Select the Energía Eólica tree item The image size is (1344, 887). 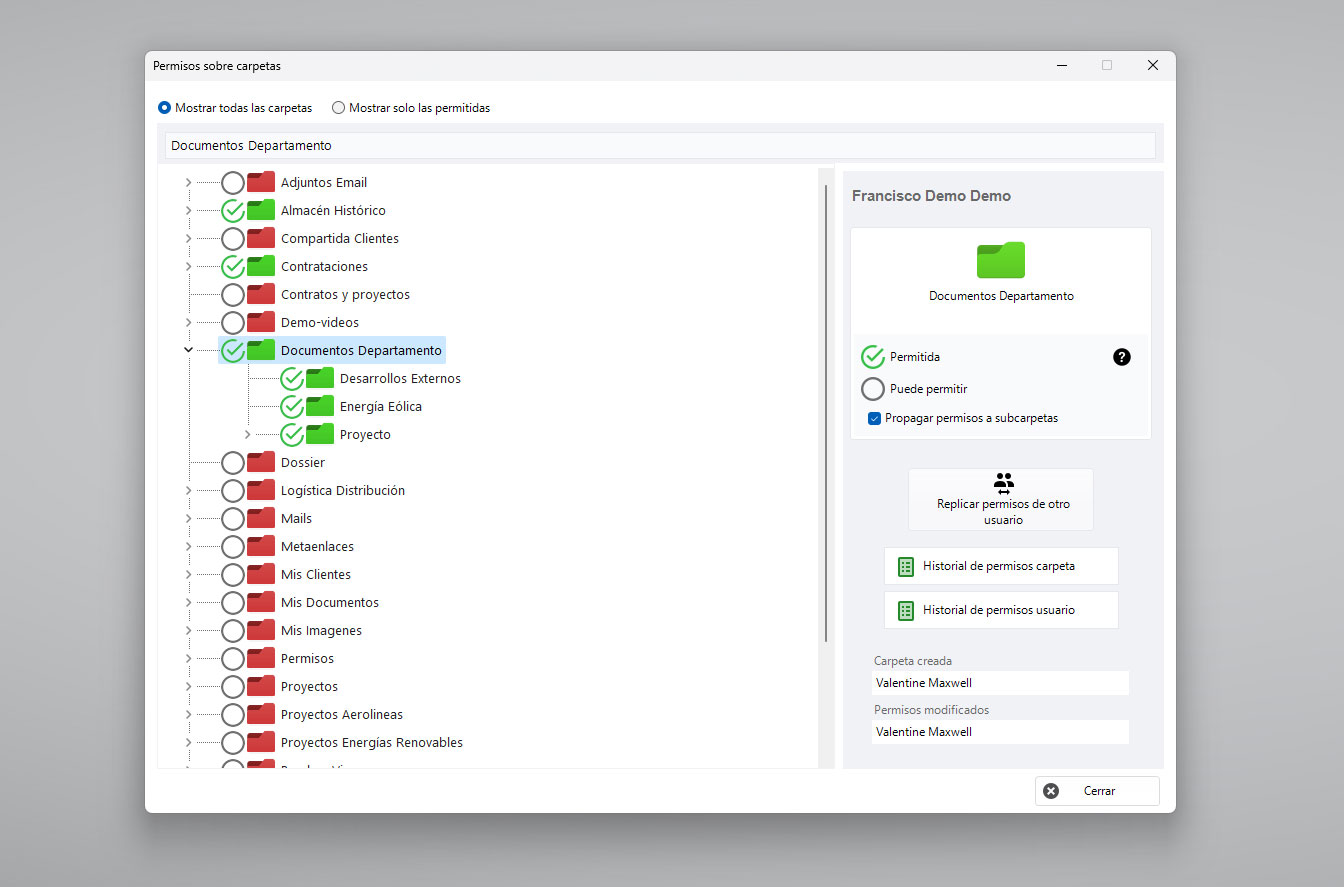pyautogui.click(x=380, y=406)
